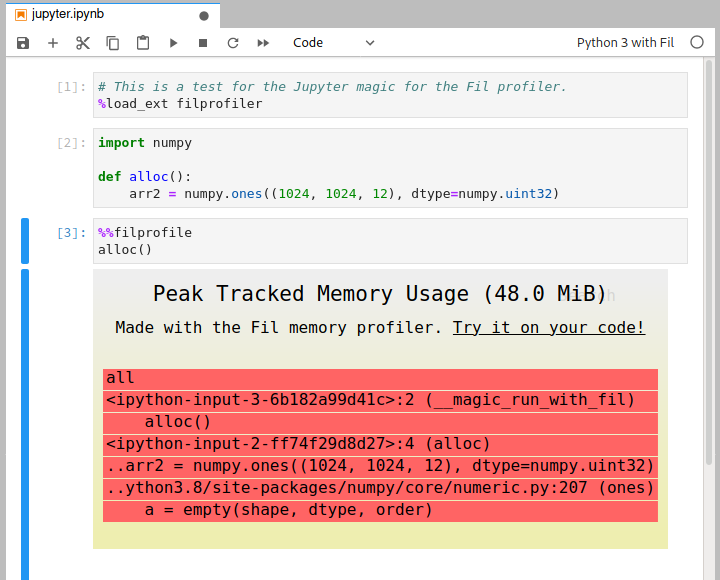The image size is (720, 580).
Task: Open the 'Try it on your code!' link
Action: coord(548,327)
